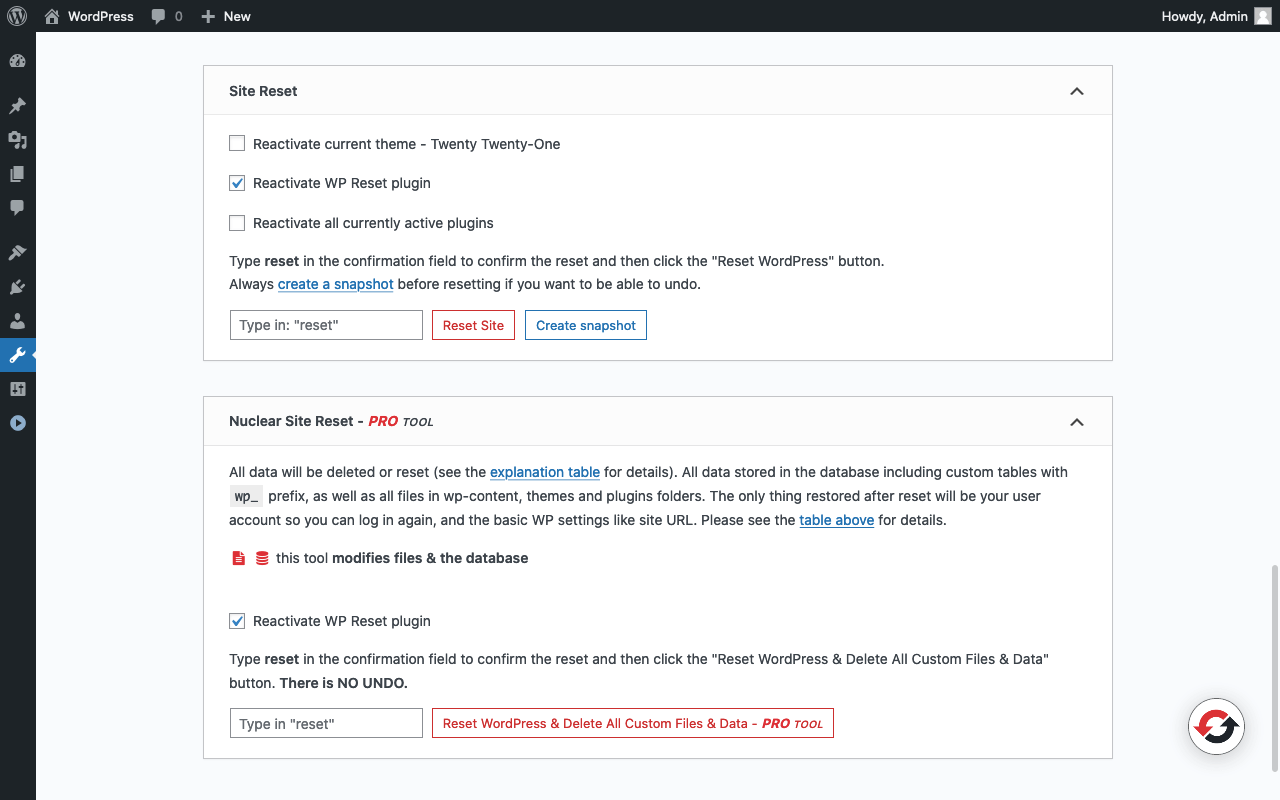Viewport: 1280px width, 800px height.
Task: Click the Reset Site button
Action: (473, 325)
